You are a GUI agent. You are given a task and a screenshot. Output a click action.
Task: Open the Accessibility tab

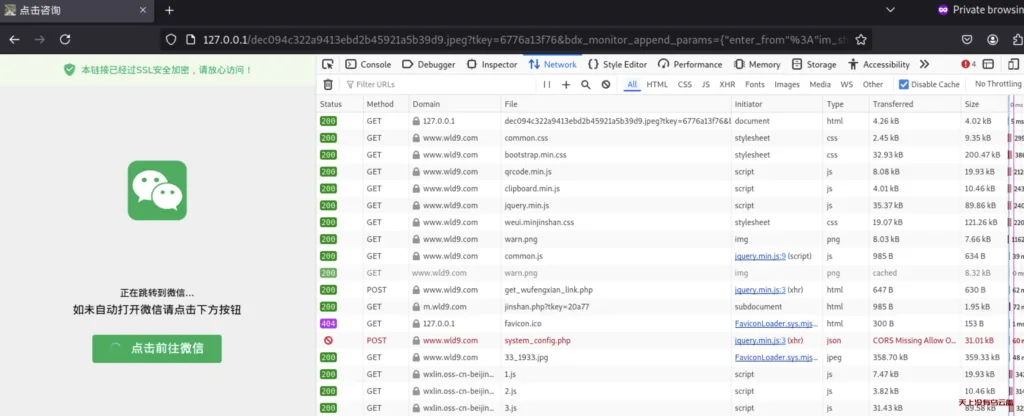[x=878, y=64]
